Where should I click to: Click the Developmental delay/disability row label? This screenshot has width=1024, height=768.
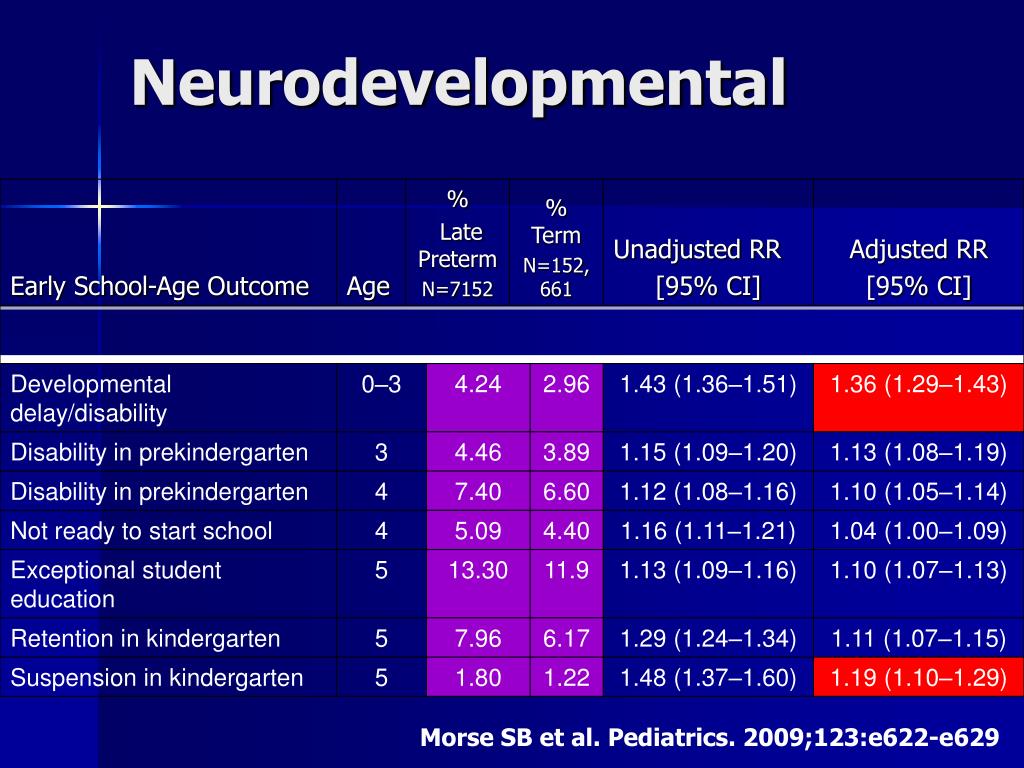coord(91,398)
